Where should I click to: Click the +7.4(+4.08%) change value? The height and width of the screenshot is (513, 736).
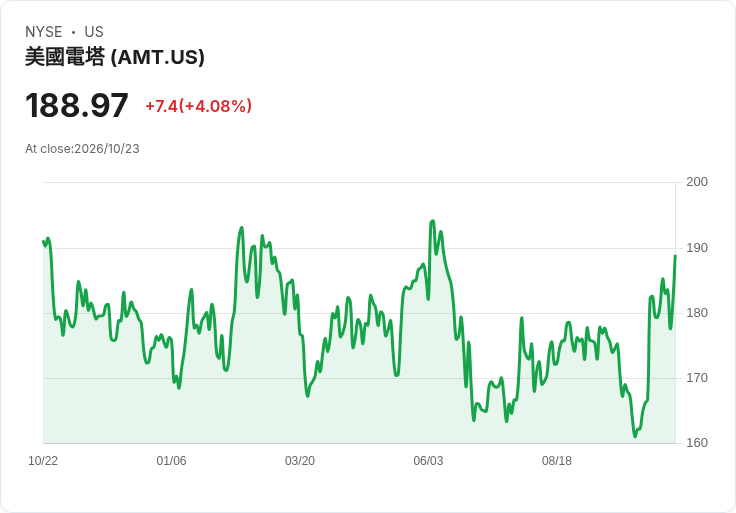pyautogui.click(x=199, y=106)
